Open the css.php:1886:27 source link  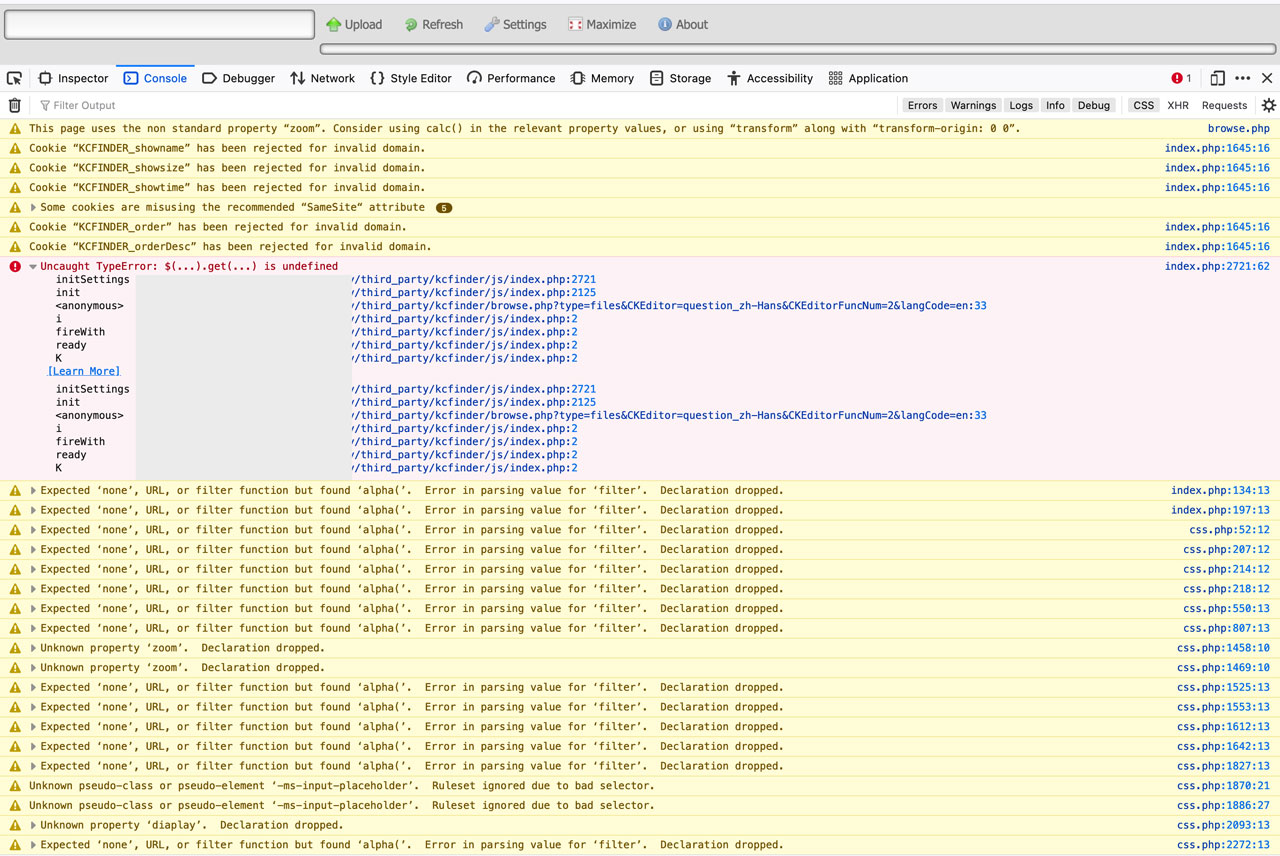point(1223,805)
